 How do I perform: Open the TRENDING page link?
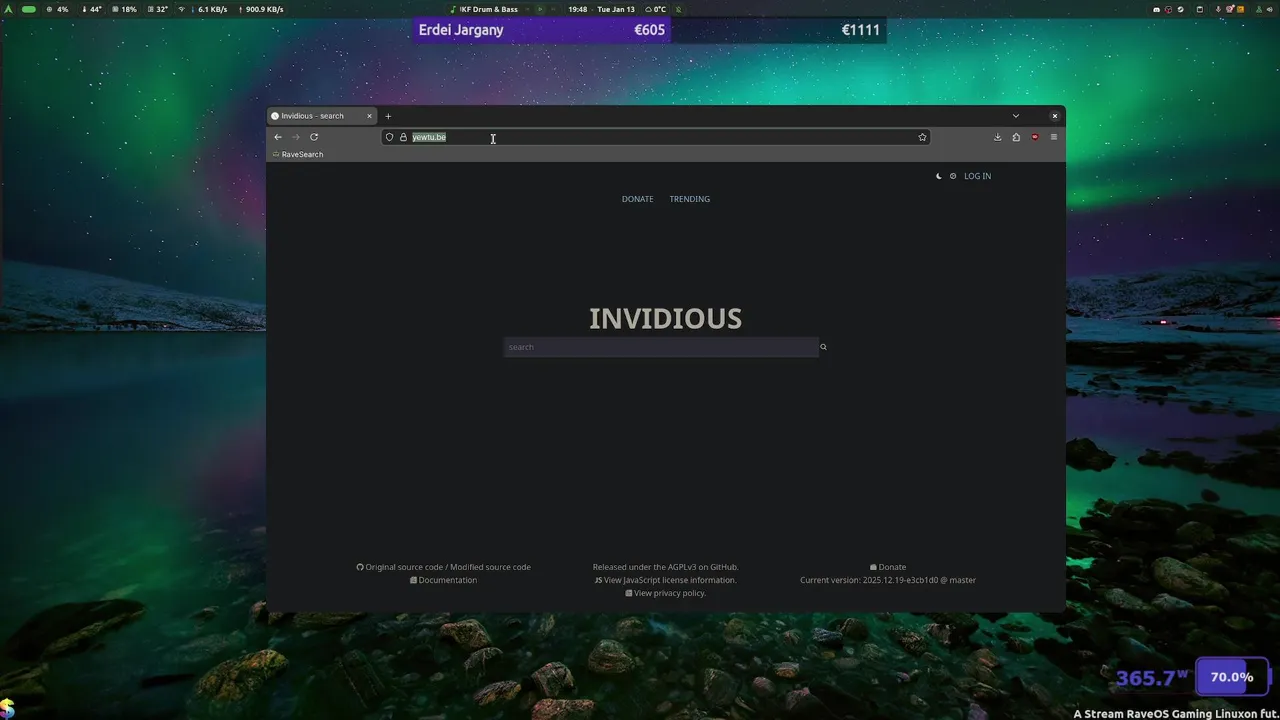pos(689,199)
